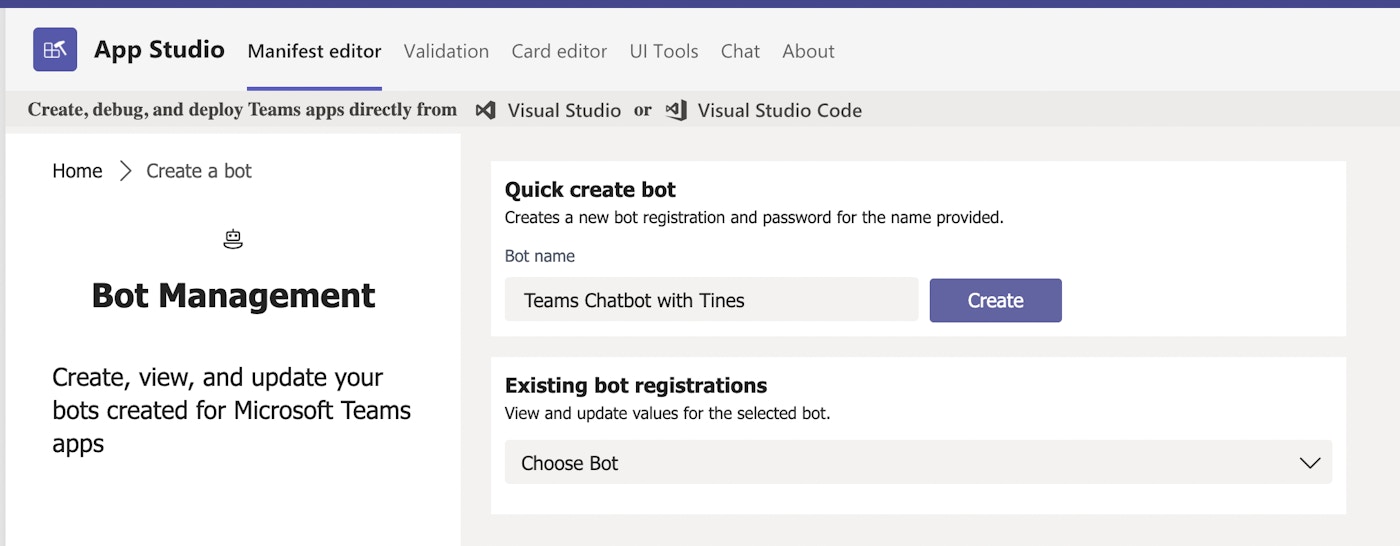
Task: Select the Chat tab
Action: 740,51
